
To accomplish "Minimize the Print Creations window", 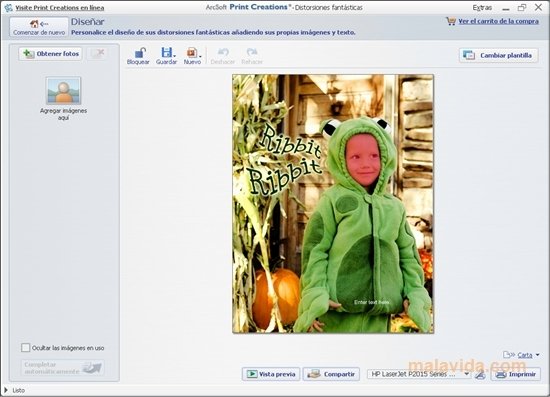I will pos(505,8).
